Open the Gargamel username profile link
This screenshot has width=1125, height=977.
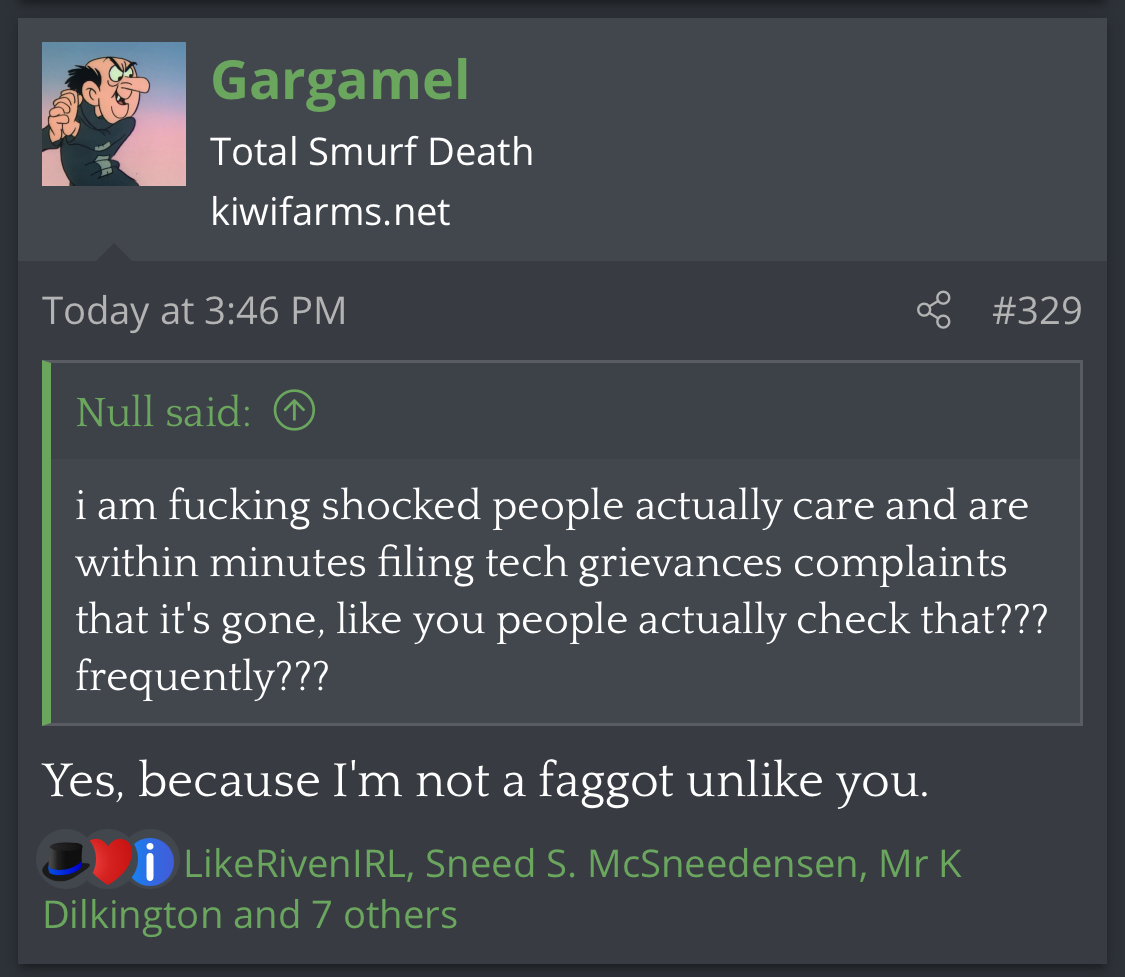click(x=340, y=81)
